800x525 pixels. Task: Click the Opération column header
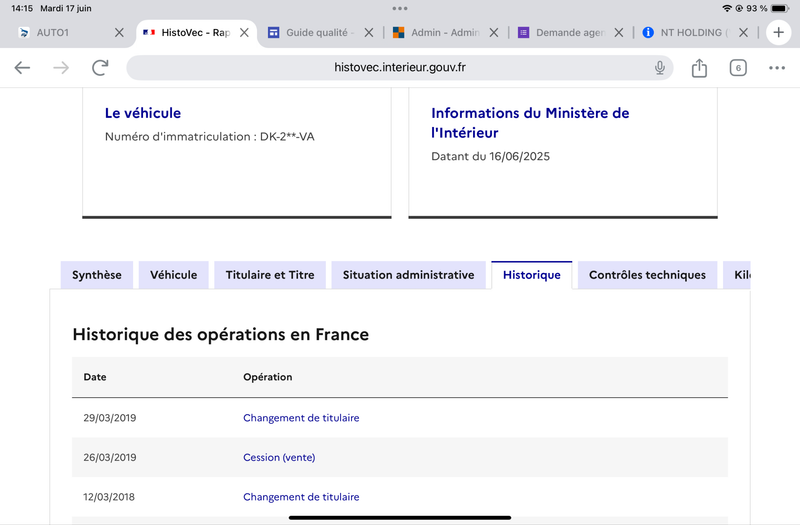(267, 377)
